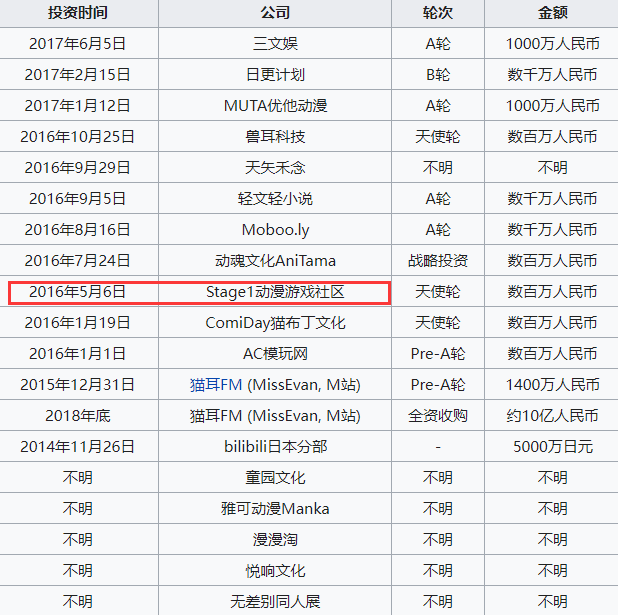This screenshot has width=618, height=615.
Task: Select the company cell 雅可动漫Manka
Action: [x=275, y=509]
